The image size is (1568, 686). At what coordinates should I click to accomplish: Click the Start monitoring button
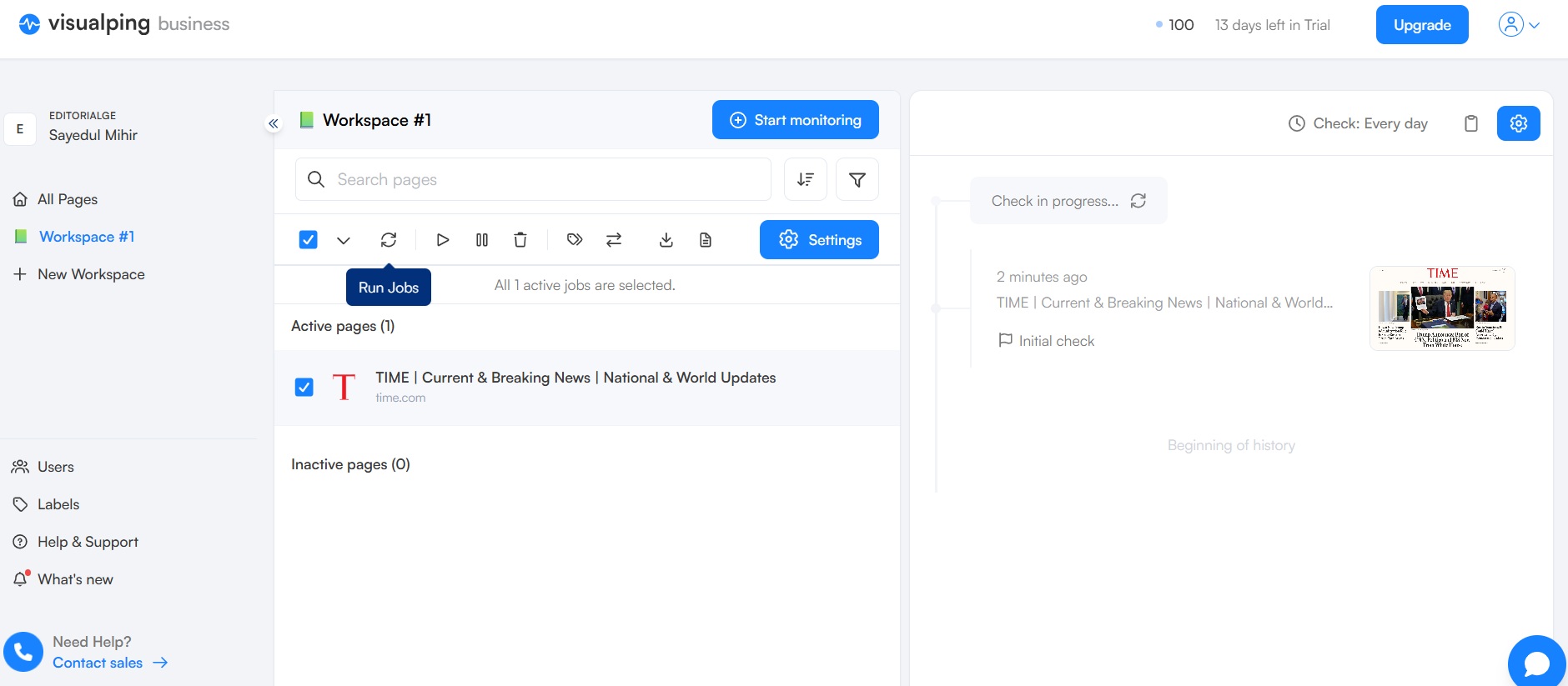(796, 120)
